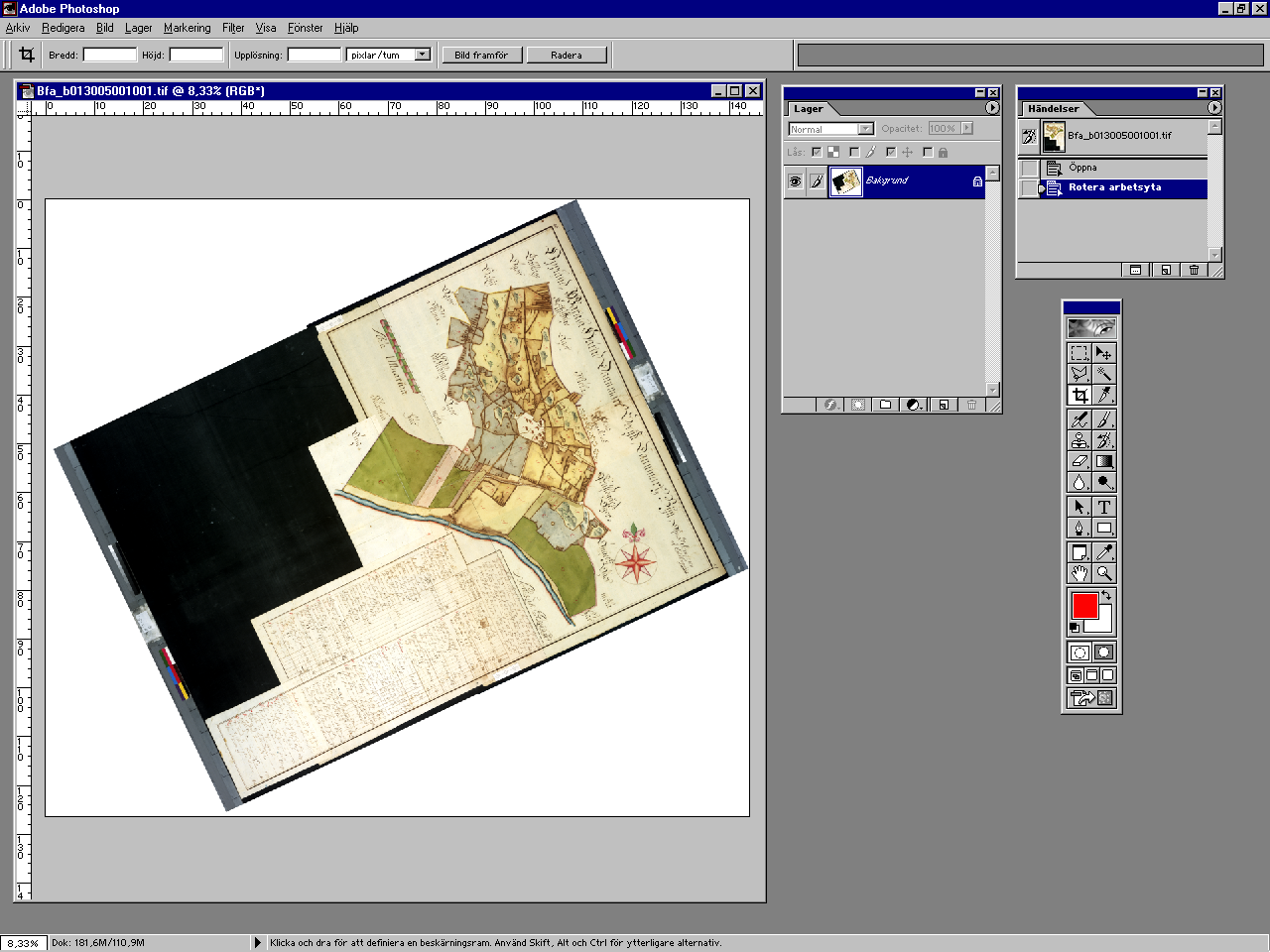The width and height of the screenshot is (1270, 952).
Task: Click the Bild framför button
Action: tap(482, 55)
